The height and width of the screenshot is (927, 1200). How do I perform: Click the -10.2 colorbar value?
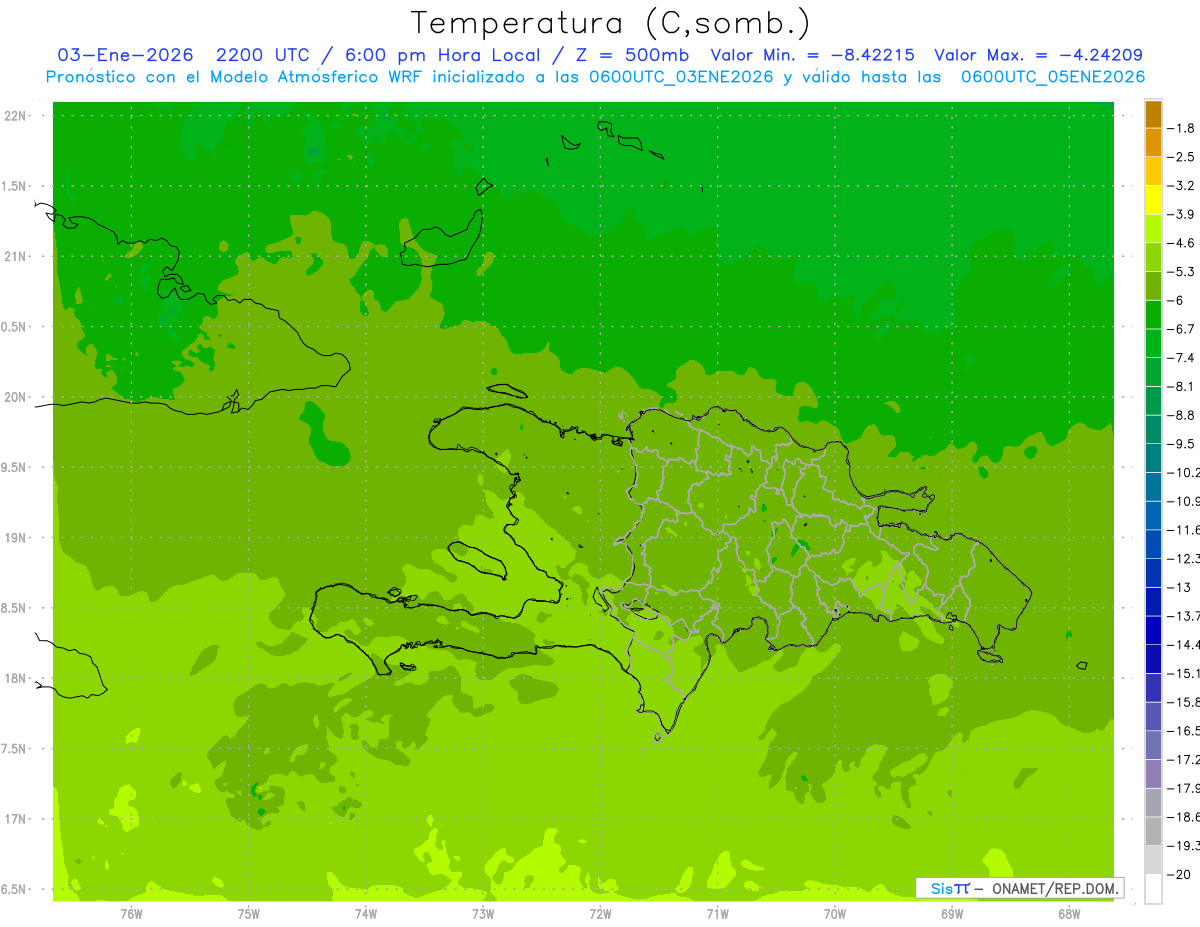(x=1183, y=472)
